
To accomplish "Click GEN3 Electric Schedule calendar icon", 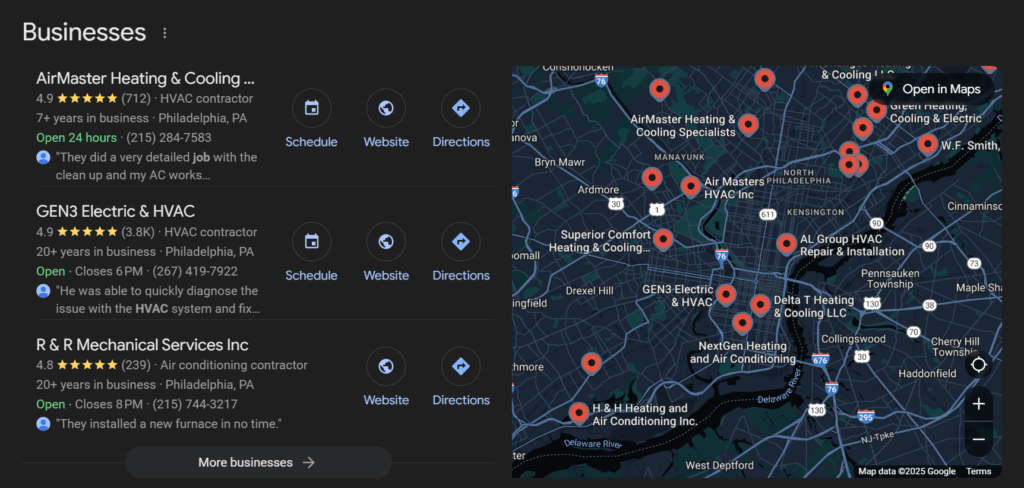I will click(312, 242).
